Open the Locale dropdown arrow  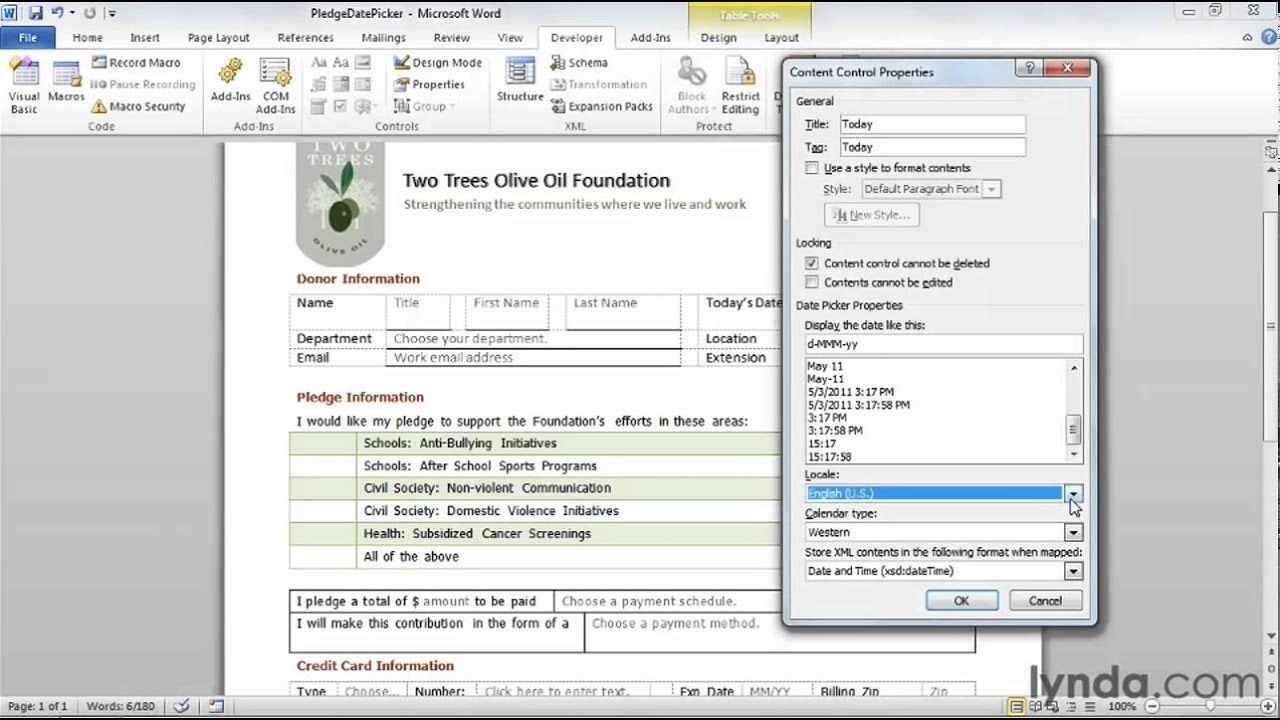(1073, 493)
